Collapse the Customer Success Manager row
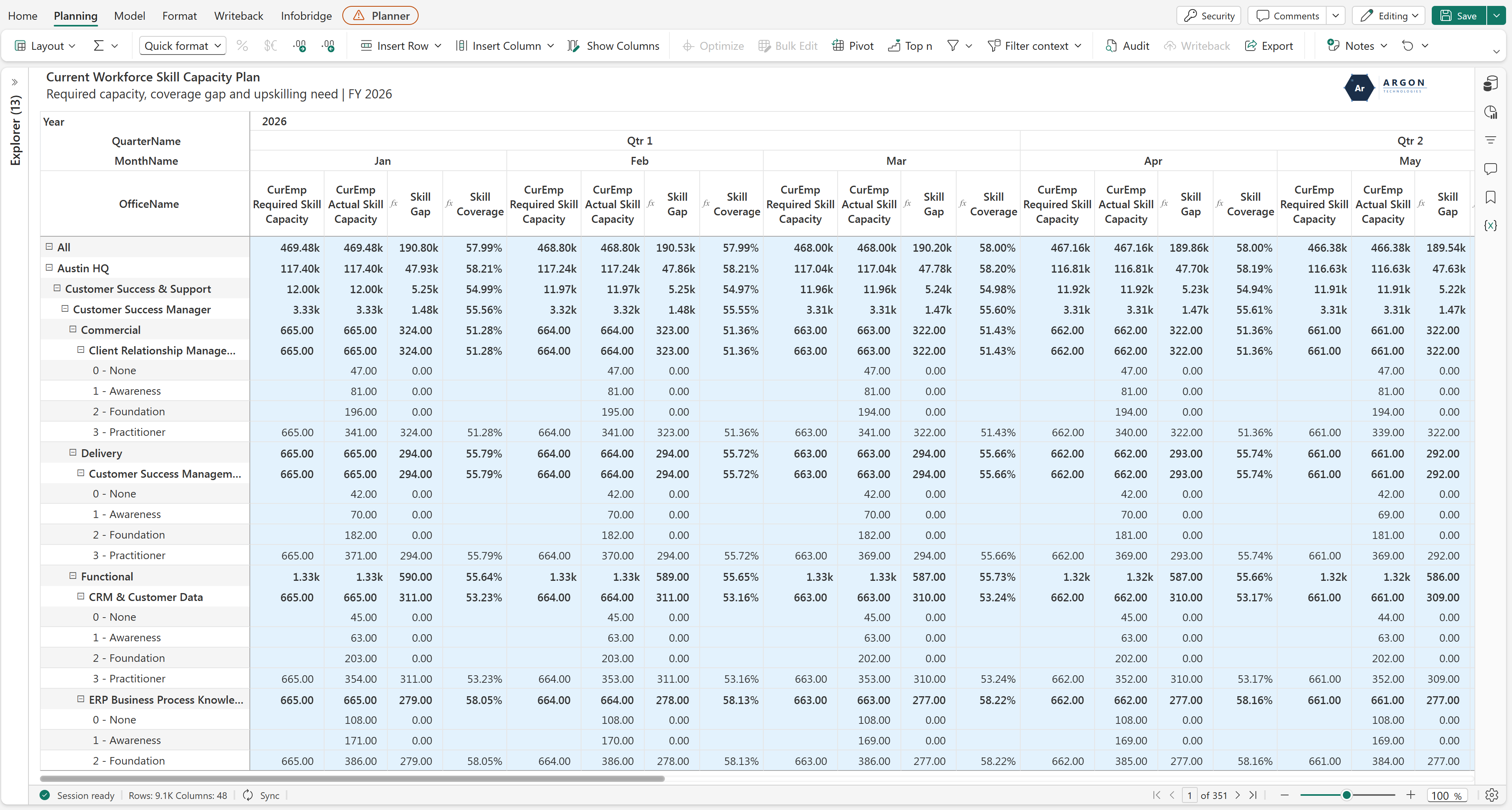The height and width of the screenshot is (810, 1512). (x=65, y=309)
